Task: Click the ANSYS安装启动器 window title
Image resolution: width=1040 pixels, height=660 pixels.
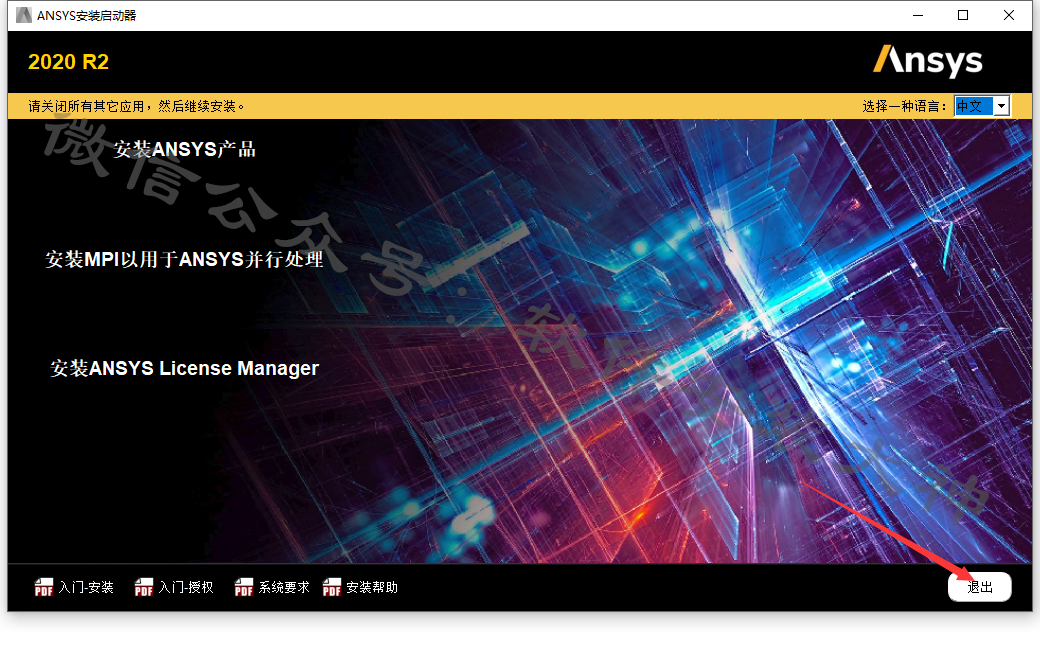Action: click(86, 15)
